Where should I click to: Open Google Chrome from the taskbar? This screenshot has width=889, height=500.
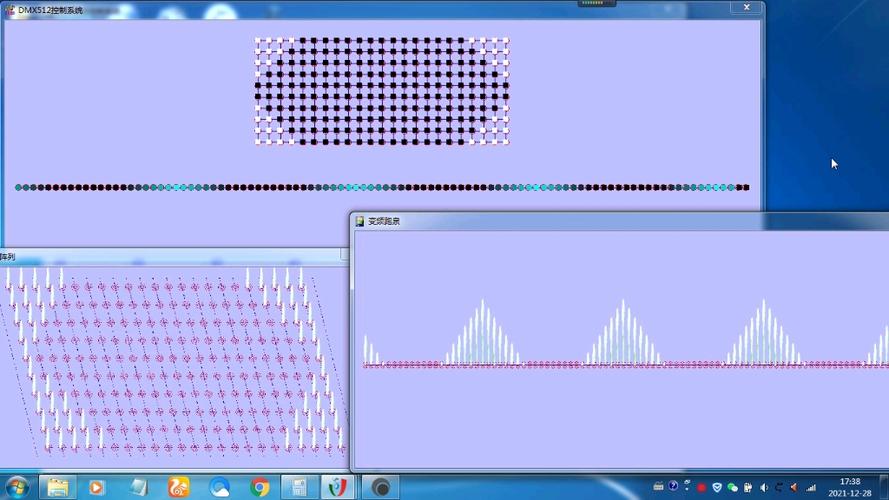(x=260, y=487)
